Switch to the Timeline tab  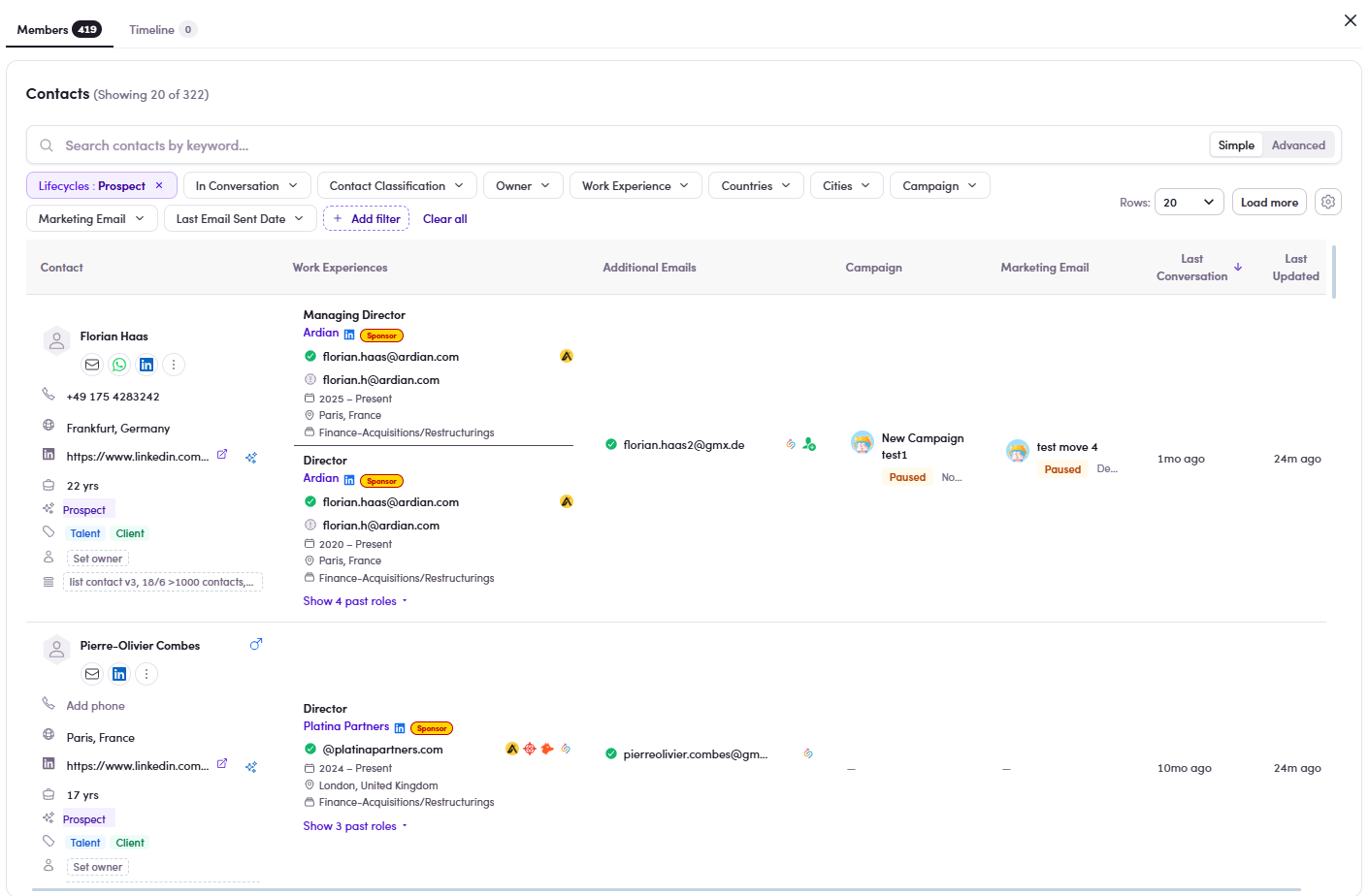pyautogui.click(x=162, y=29)
